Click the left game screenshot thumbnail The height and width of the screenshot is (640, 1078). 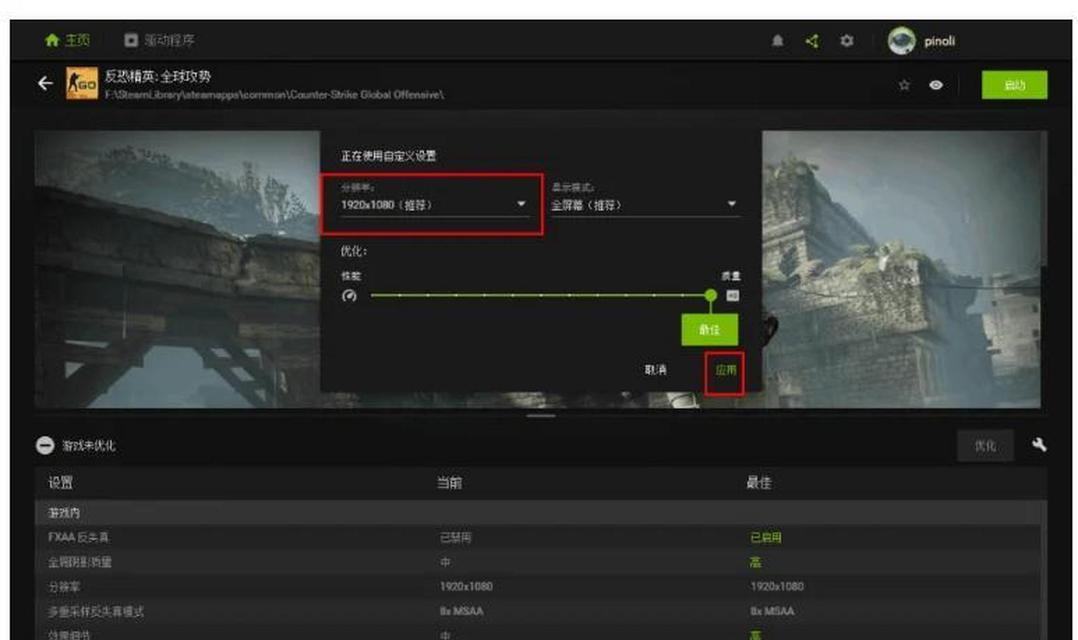[177, 269]
